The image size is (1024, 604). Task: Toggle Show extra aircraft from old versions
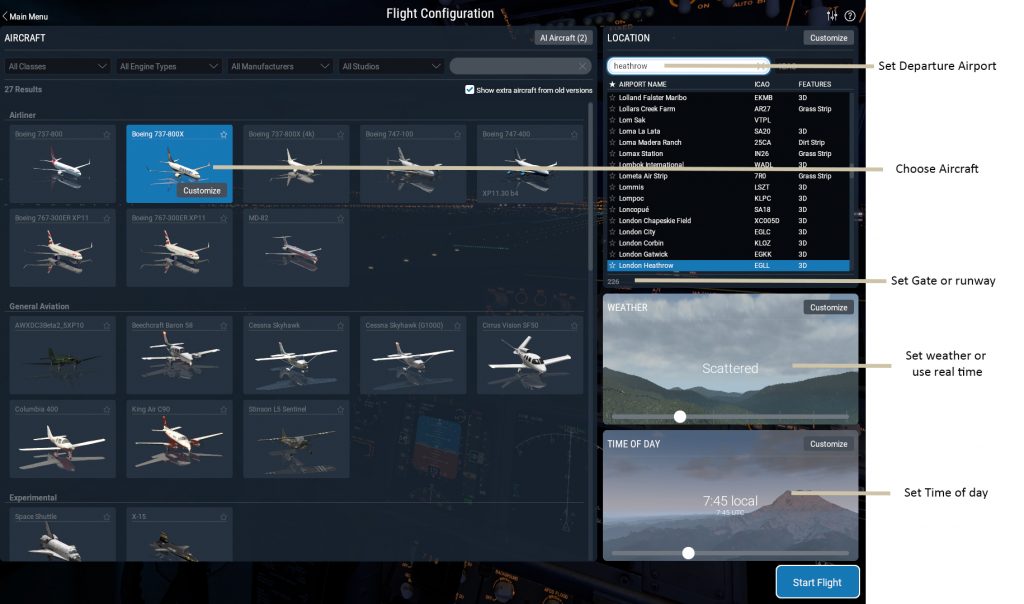[x=470, y=89]
